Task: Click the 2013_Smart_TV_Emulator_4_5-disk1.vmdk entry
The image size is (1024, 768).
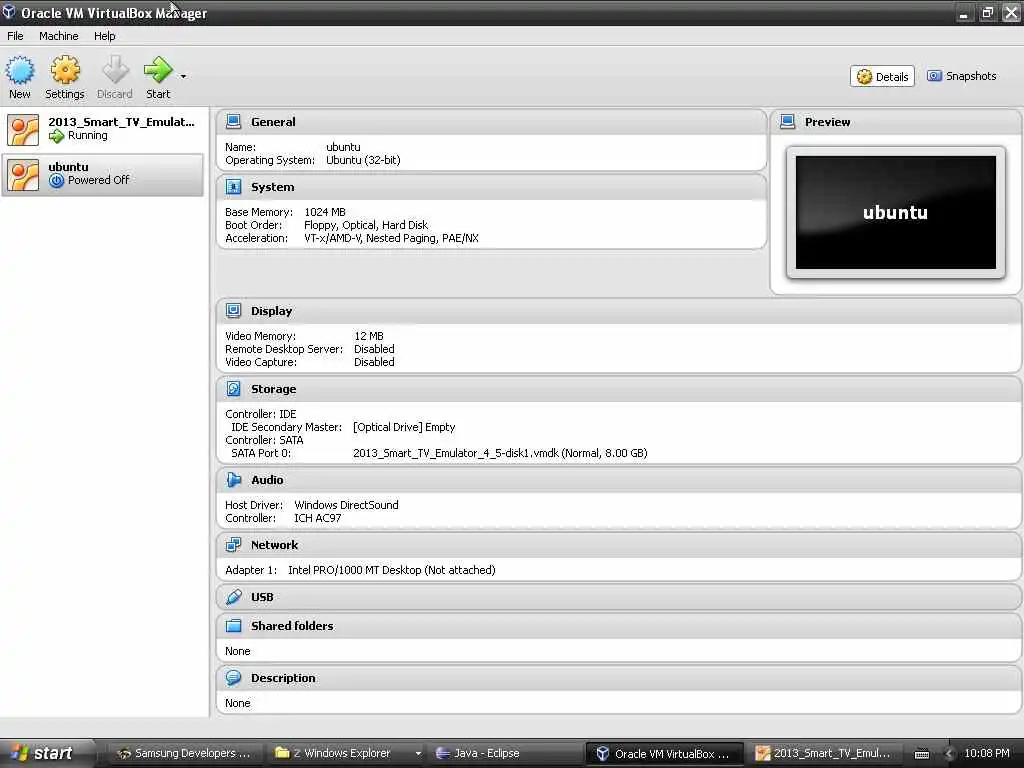Action: [500, 453]
